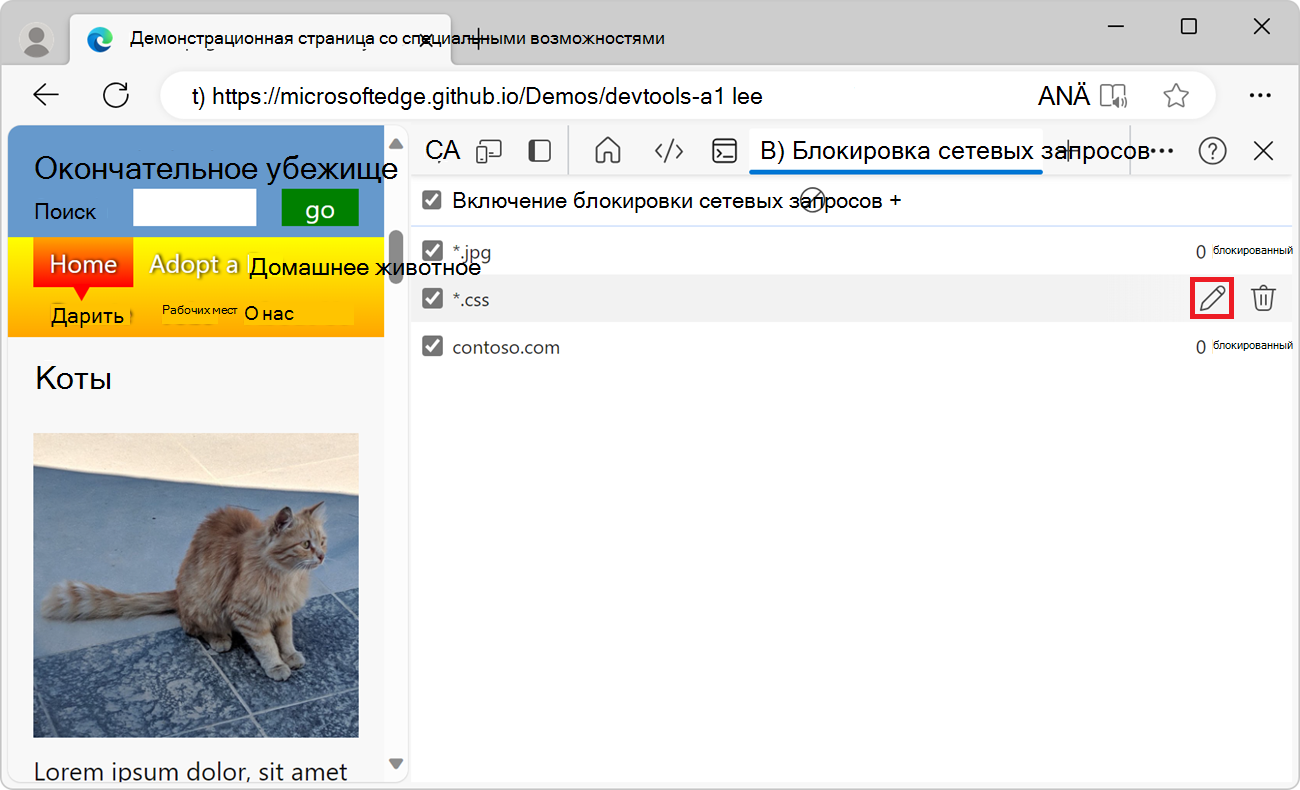Refresh the page with reload icon
The image size is (1300, 790).
coord(116,95)
